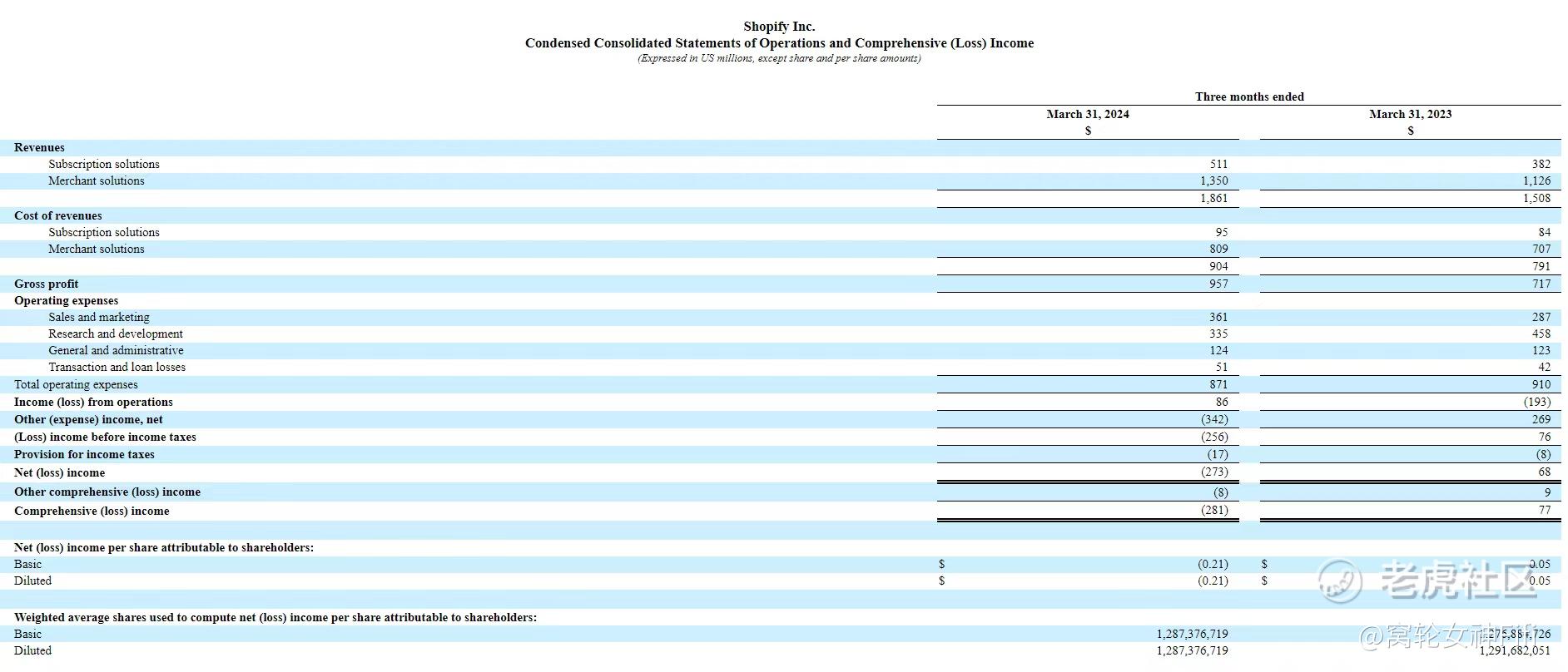Select the "Total operating expenses" row label
The height and width of the screenshot is (672, 1568).
point(76,384)
